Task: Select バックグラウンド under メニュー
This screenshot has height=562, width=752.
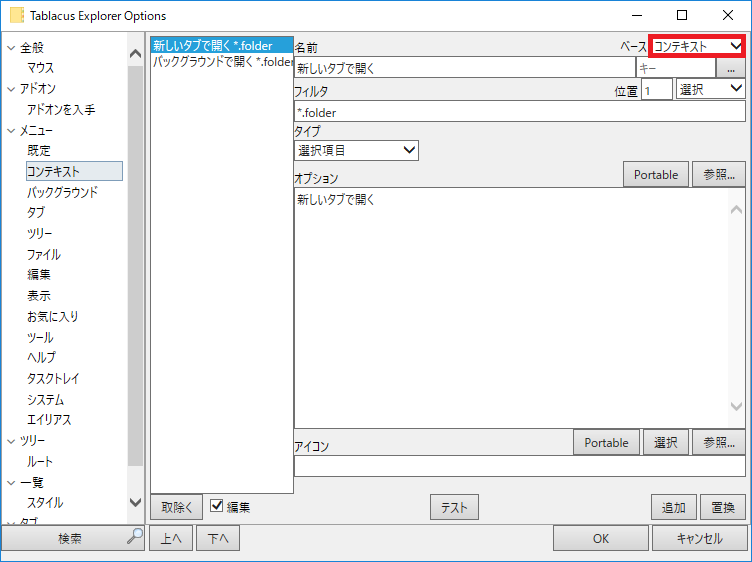Action: [x=62, y=192]
